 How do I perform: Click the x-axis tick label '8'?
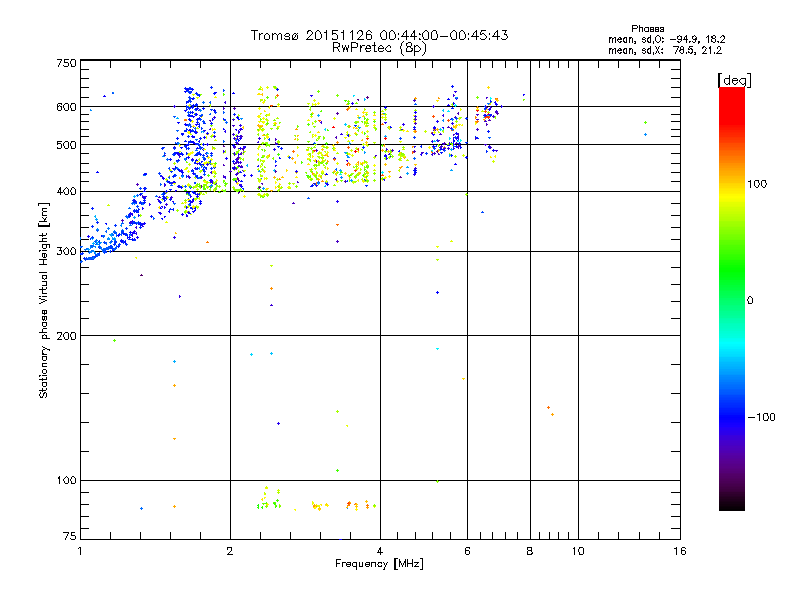(x=530, y=551)
